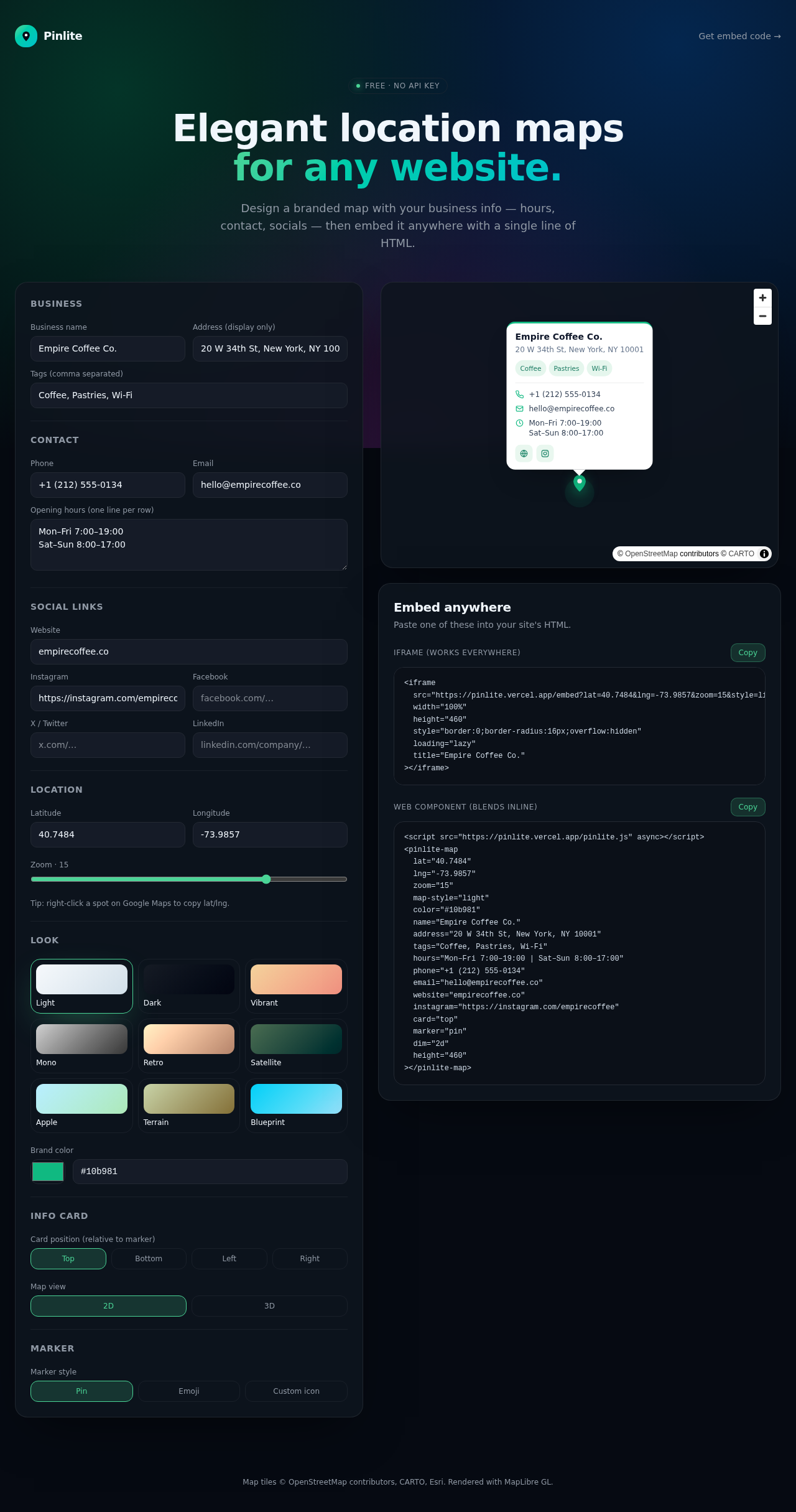Click the Embed anywhere heading
This screenshot has height=1512, width=796.
coord(452,607)
